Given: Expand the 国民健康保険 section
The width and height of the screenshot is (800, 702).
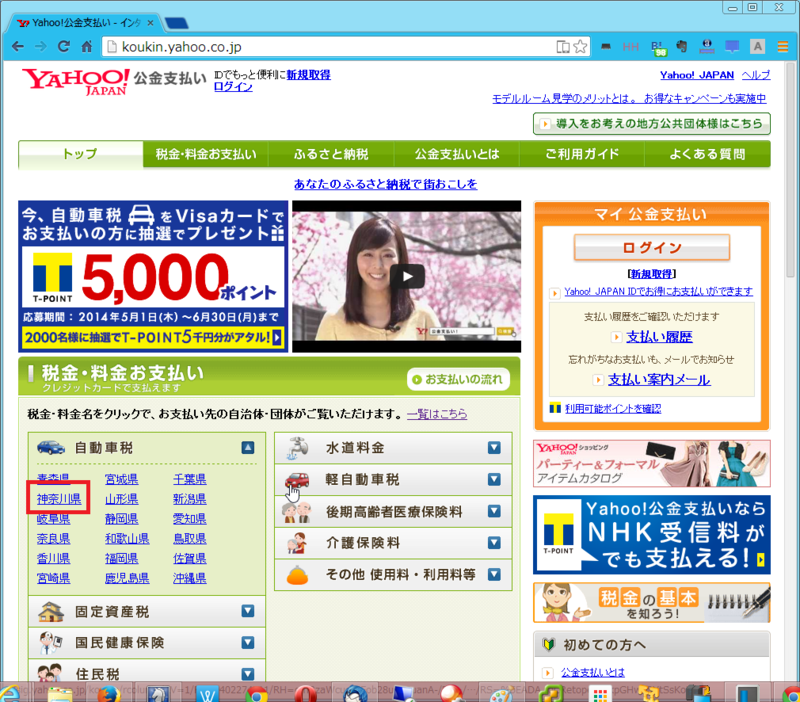Looking at the screenshot, I should (x=248, y=643).
